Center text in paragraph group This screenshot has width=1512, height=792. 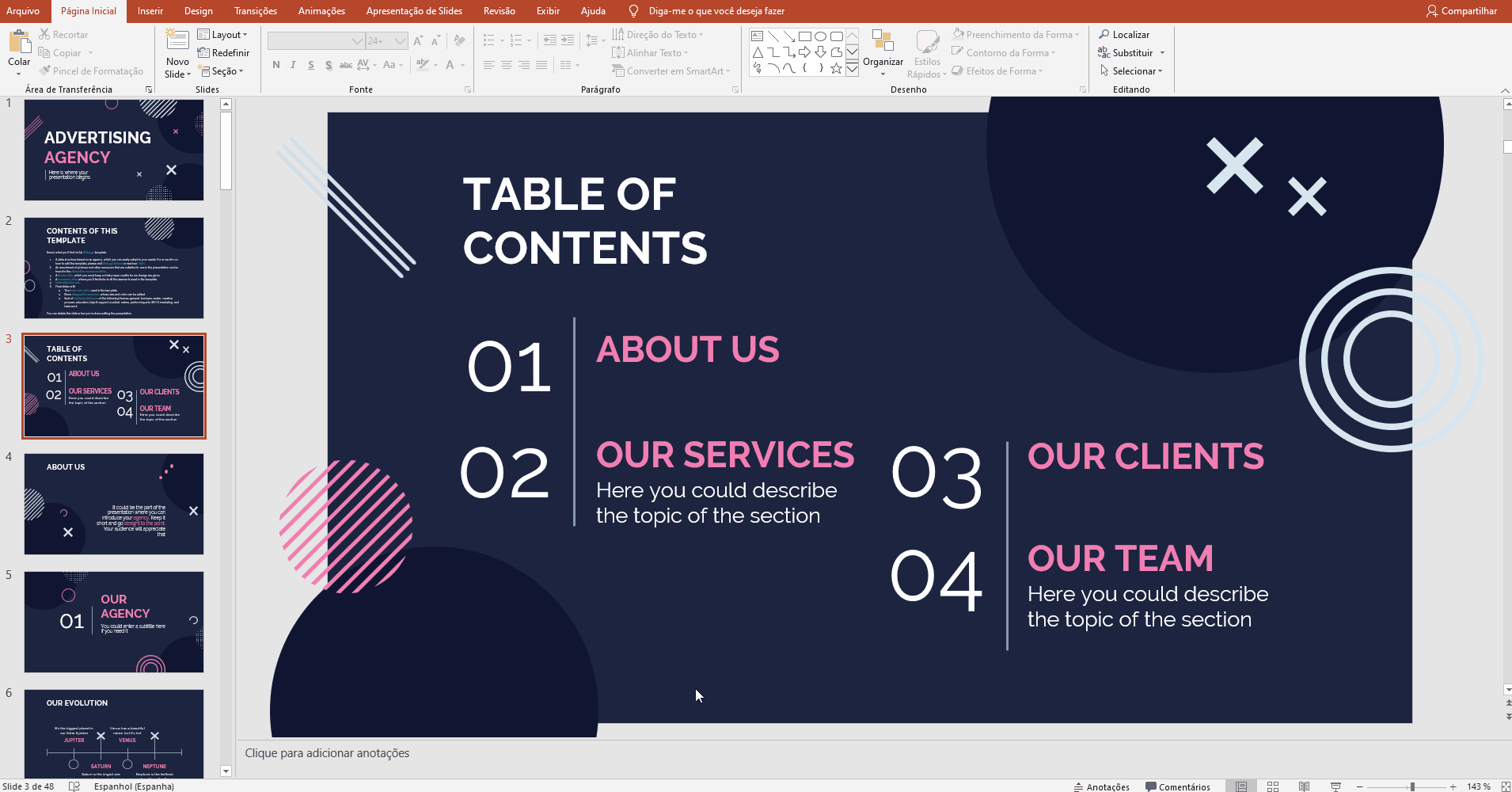(x=507, y=65)
